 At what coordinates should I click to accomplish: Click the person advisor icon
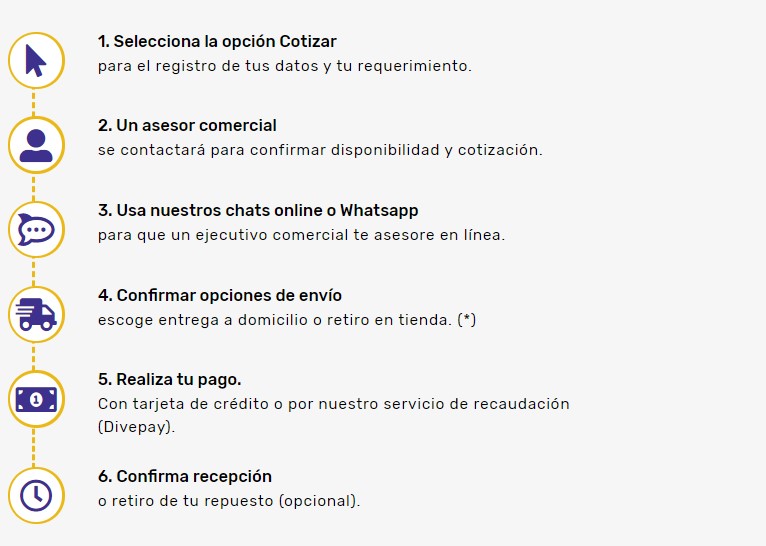pos(36,145)
